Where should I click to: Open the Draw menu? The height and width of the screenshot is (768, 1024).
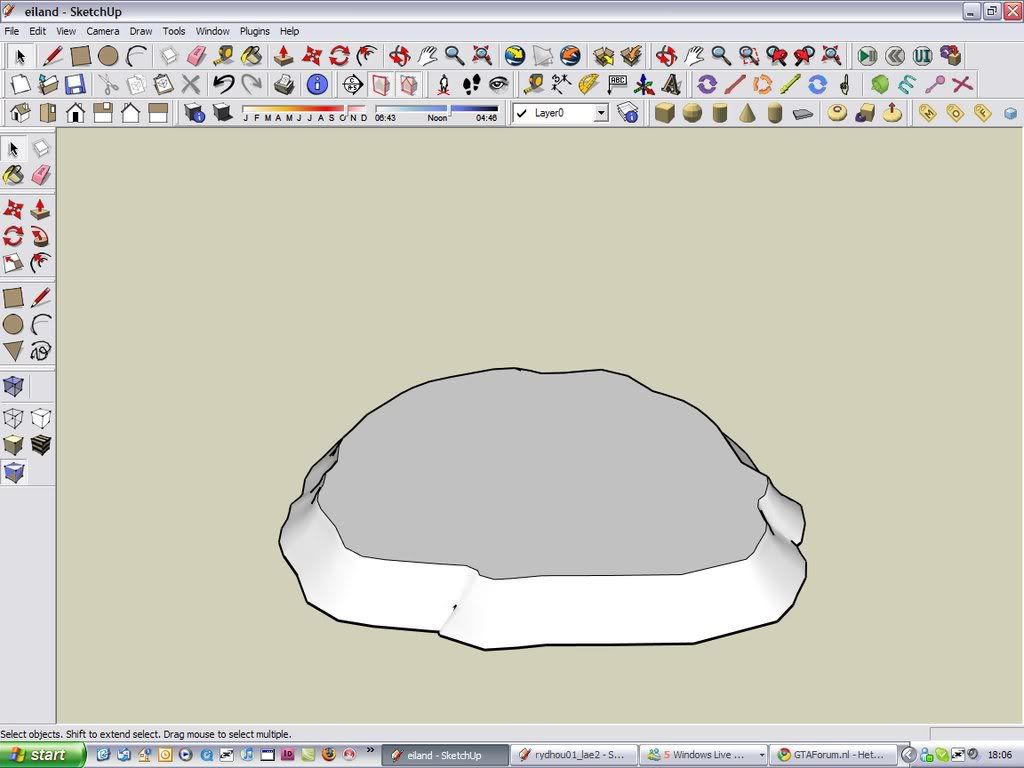click(140, 31)
